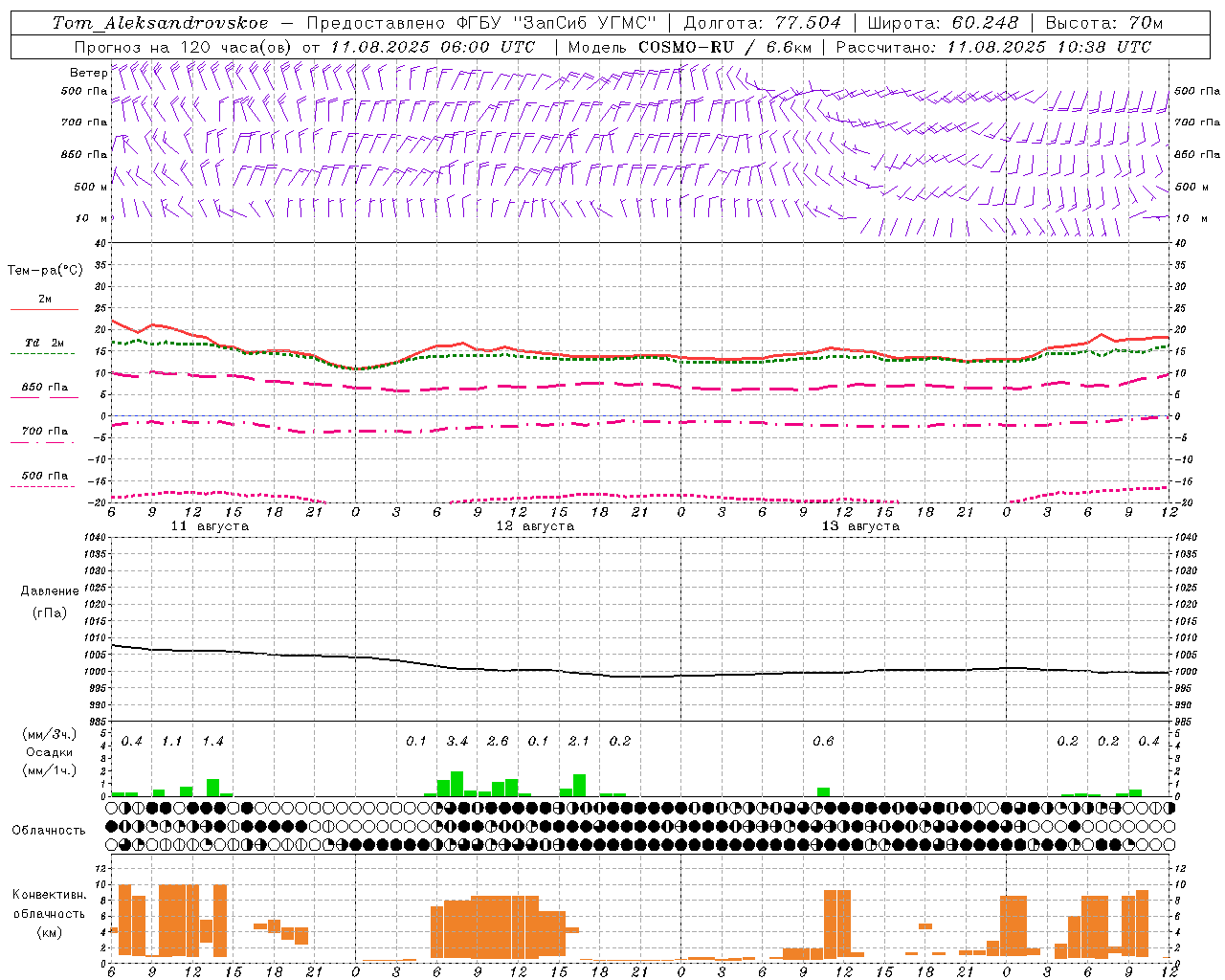Click the date label 12 августа
This screenshot has height=980, width=1225.
(x=535, y=526)
